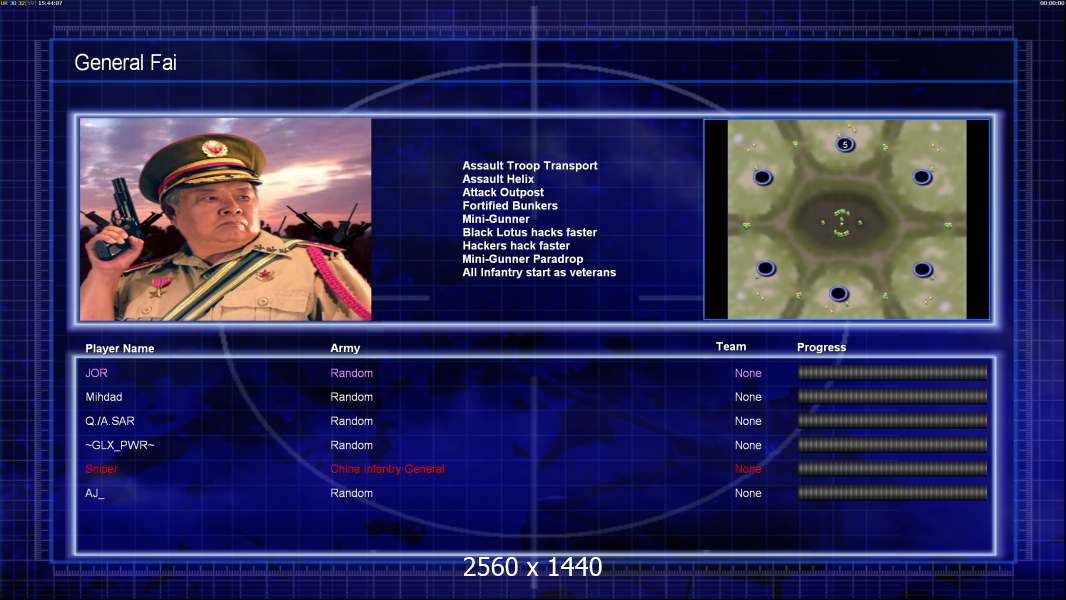Select the upper-left start position on minimap
The width and height of the screenshot is (1066, 600).
(763, 177)
